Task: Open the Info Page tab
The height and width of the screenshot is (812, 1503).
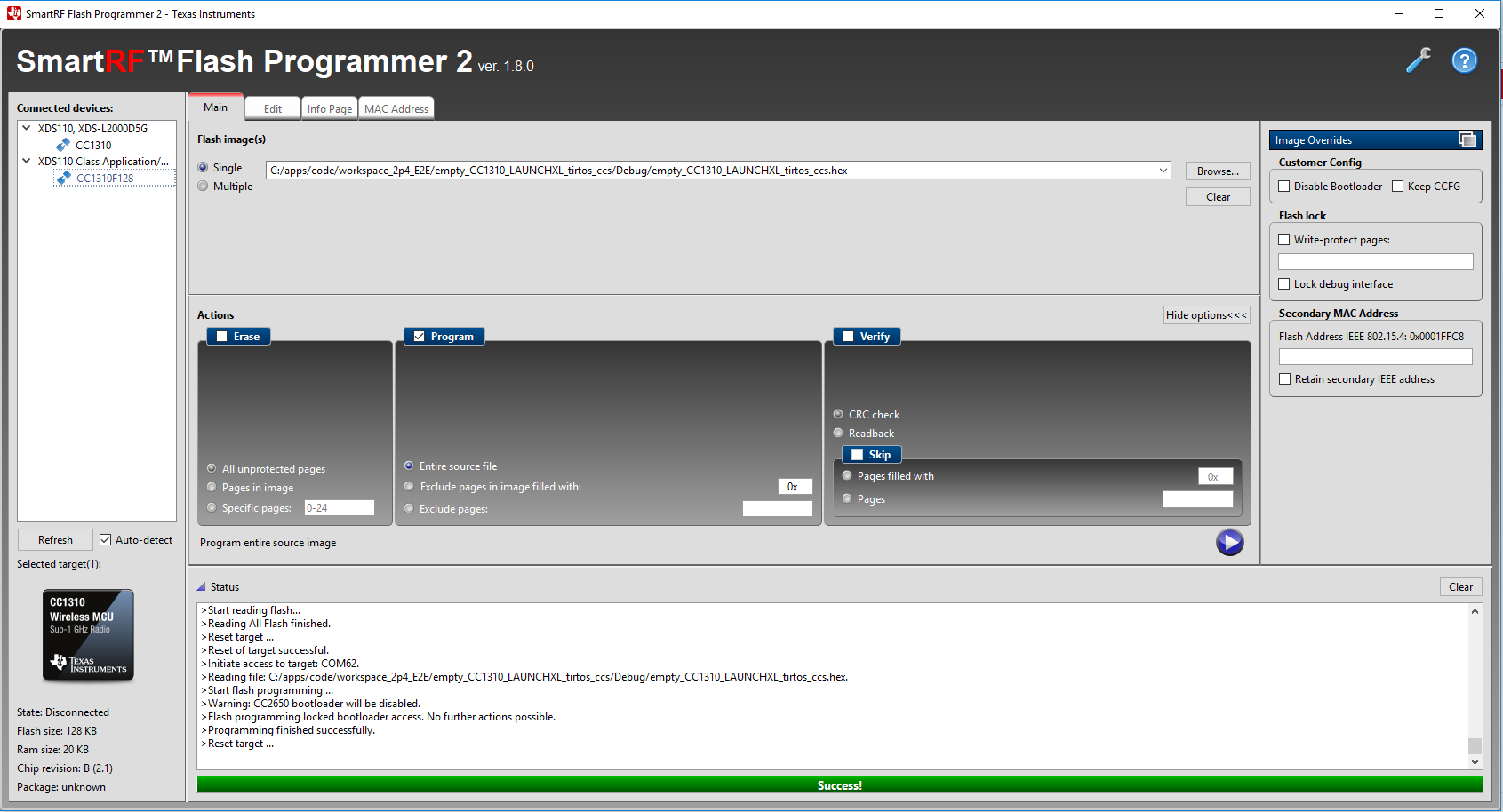Action: 330,108
